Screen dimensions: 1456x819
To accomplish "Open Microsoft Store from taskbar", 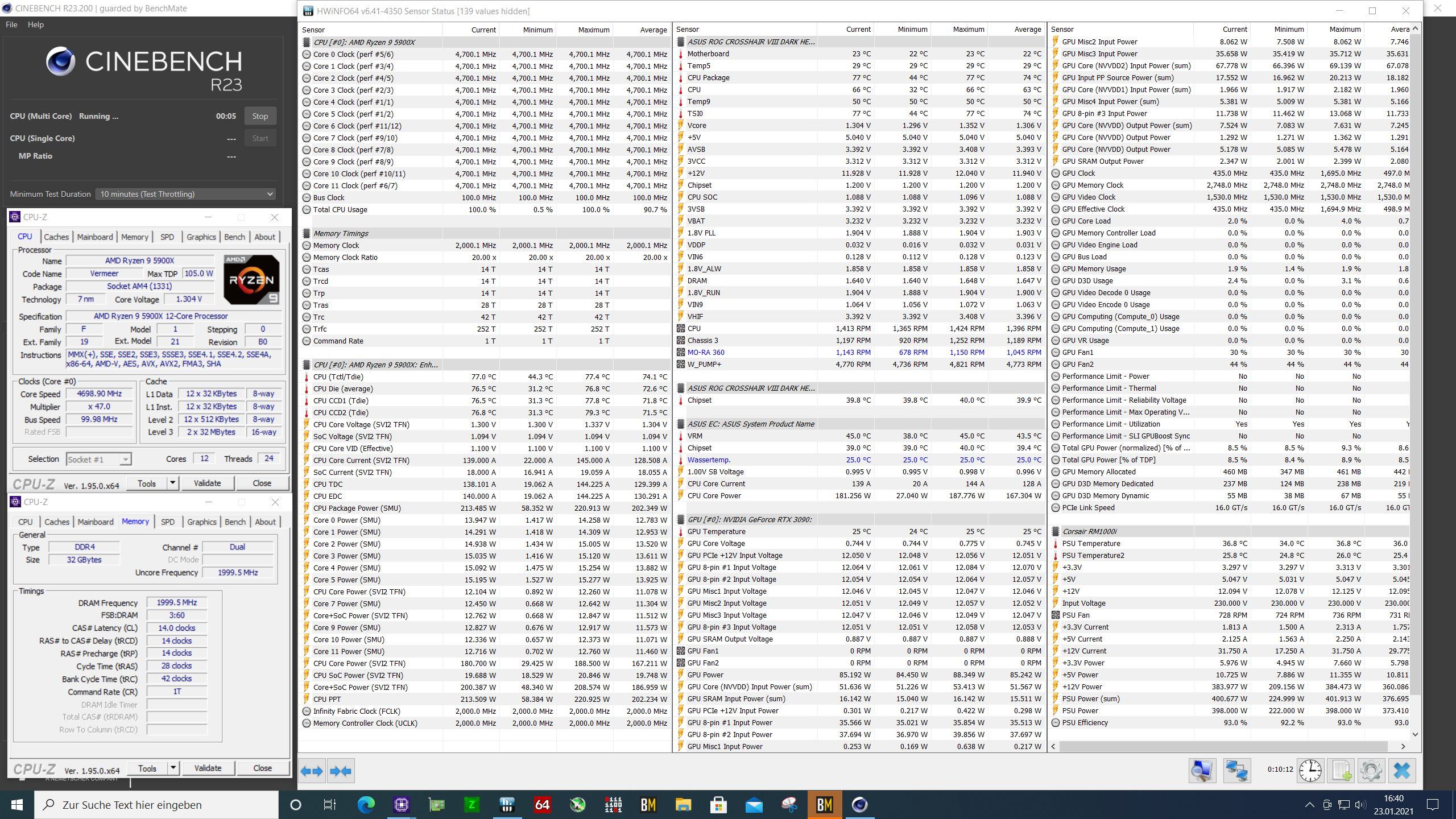I will click(718, 804).
